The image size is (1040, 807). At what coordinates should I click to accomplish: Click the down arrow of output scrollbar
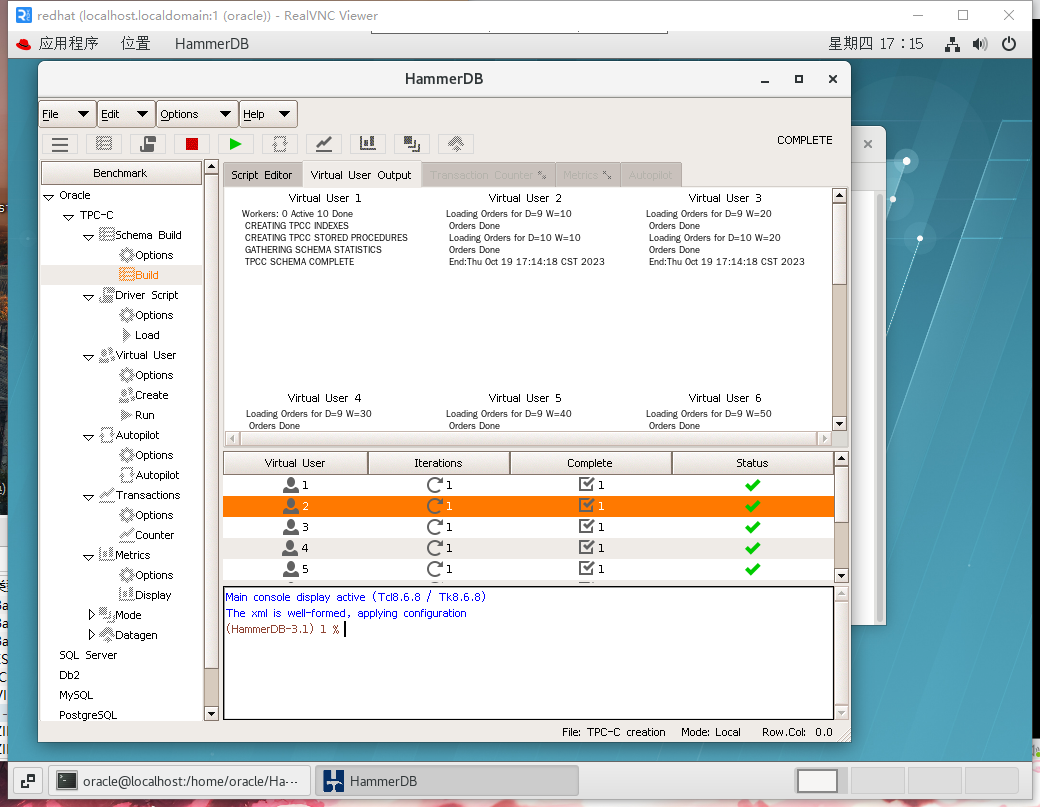pyautogui.click(x=839, y=424)
